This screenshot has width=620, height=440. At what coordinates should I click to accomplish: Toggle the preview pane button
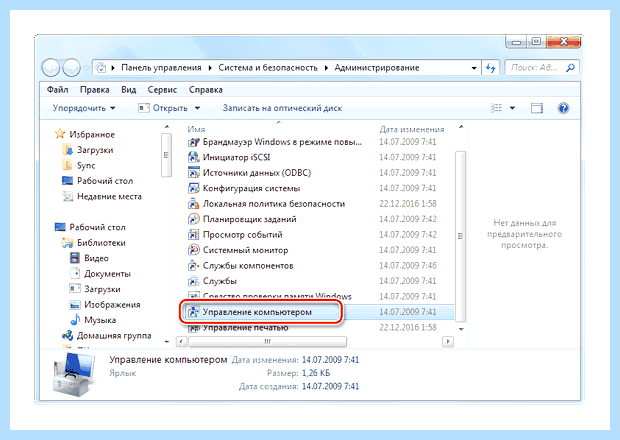pos(537,108)
